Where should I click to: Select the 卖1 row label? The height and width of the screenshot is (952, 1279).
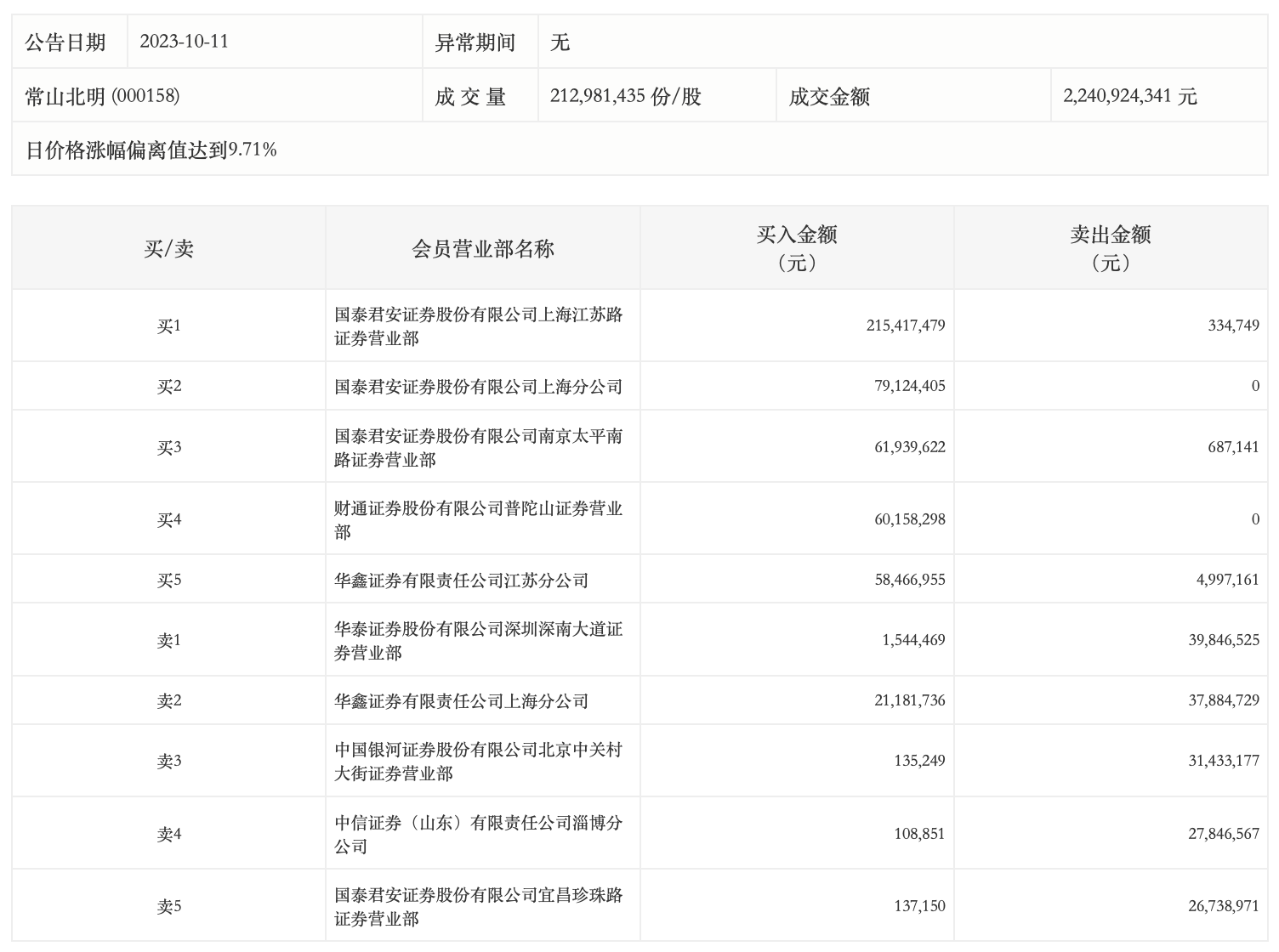168,641
